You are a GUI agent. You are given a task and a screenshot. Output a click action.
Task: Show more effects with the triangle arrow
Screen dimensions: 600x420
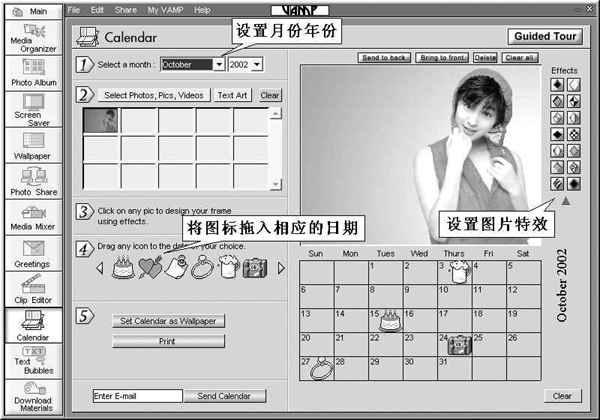point(566,201)
